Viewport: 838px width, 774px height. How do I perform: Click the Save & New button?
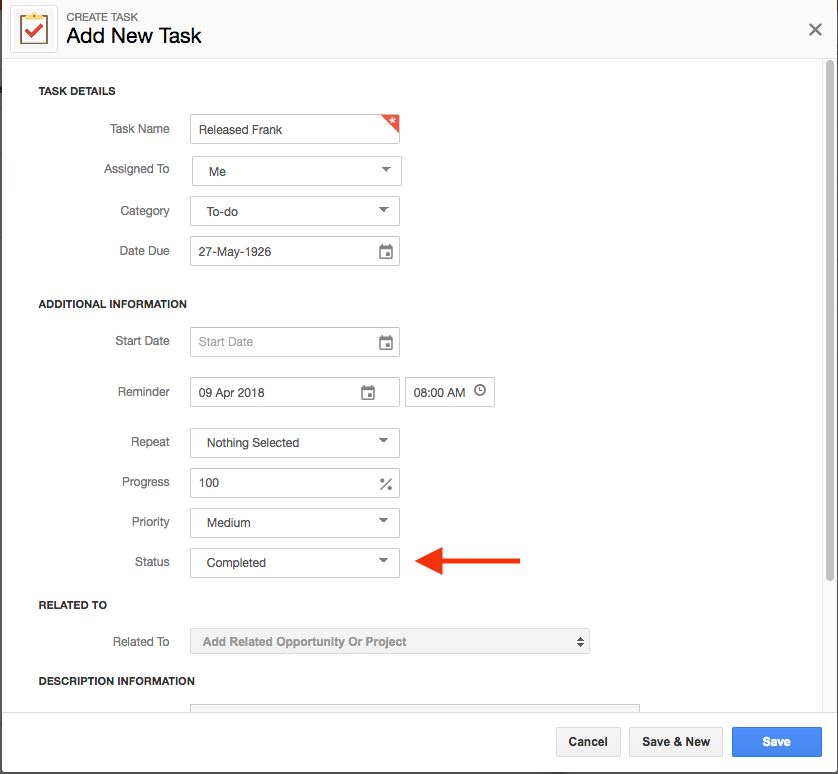[676, 742]
